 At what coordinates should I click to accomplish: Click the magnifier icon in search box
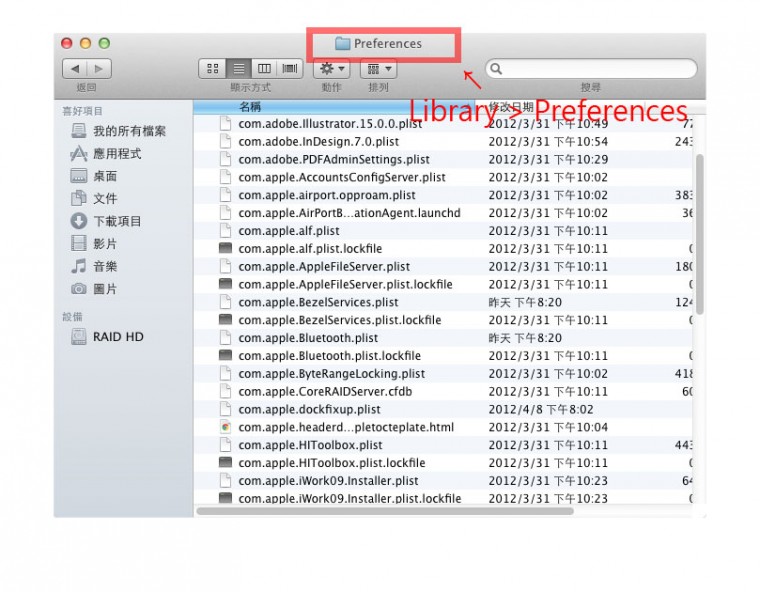(496, 69)
